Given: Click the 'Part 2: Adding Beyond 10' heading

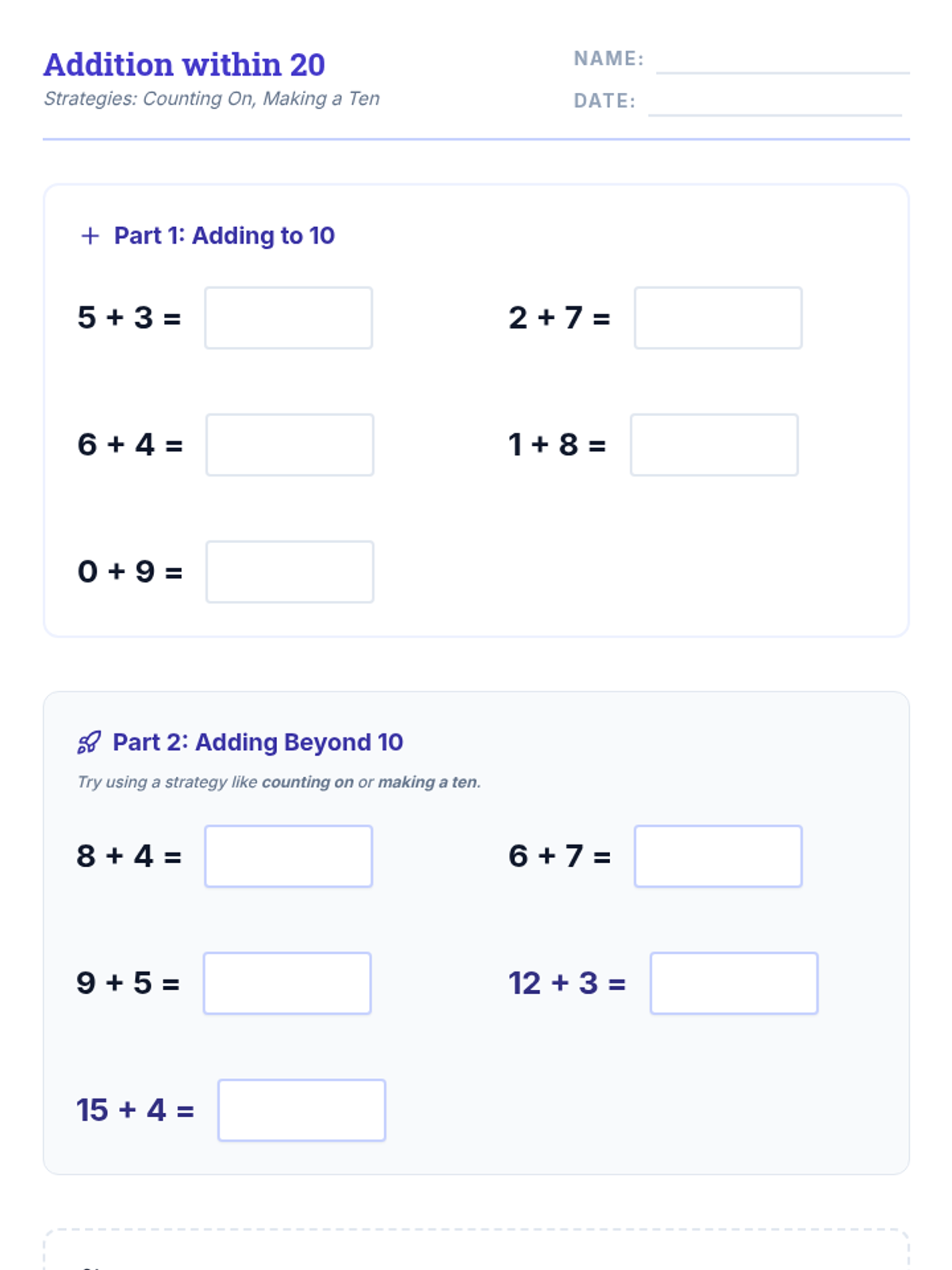Looking at the screenshot, I should (x=258, y=743).
